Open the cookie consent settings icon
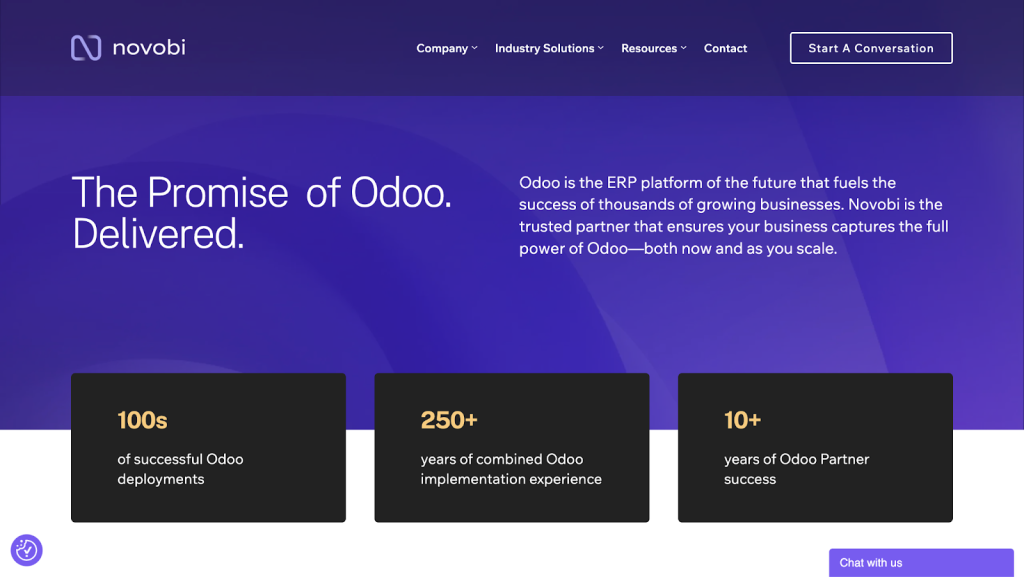 (x=27, y=550)
